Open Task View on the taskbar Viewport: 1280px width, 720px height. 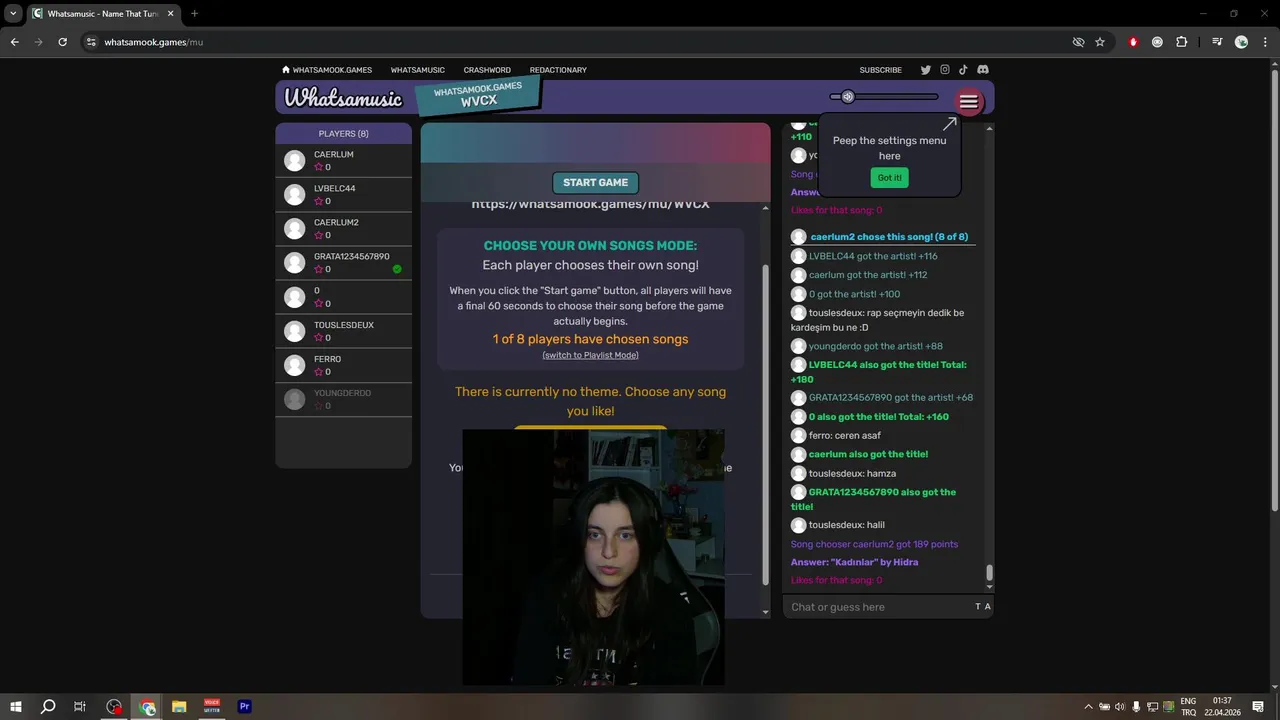(x=80, y=707)
